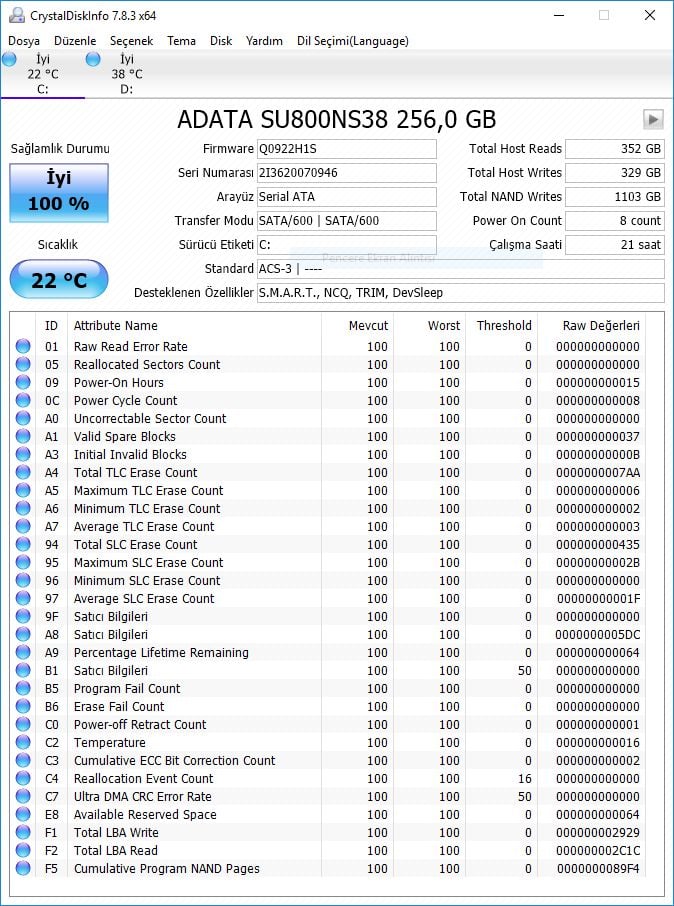Click the status icon for Power-On Hours
This screenshot has height=906, width=674.
(23, 382)
